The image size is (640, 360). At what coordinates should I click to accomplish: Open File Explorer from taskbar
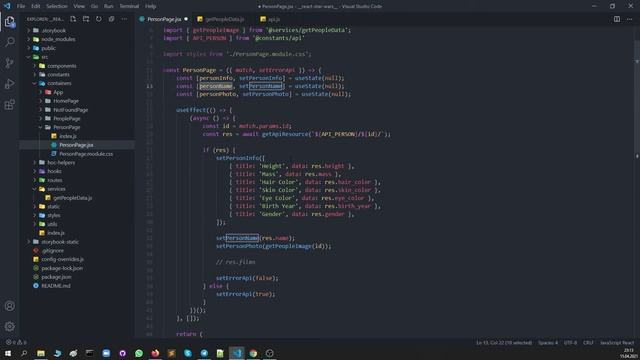coord(41,353)
